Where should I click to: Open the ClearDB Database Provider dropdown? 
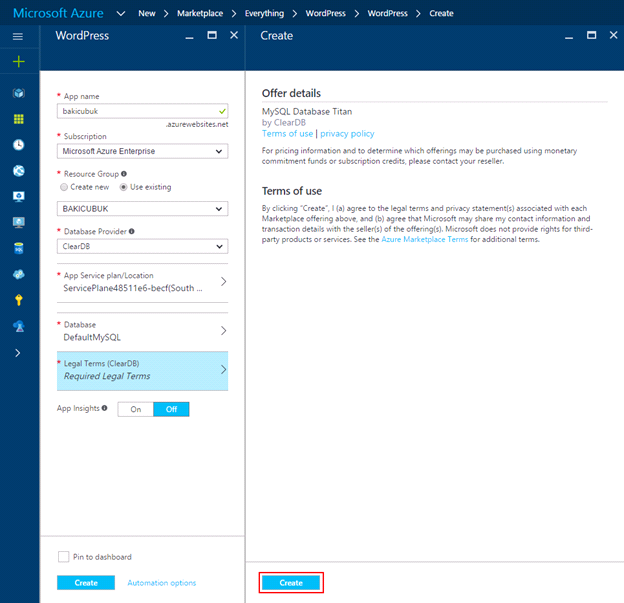pyautogui.click(x=142, y=246)
